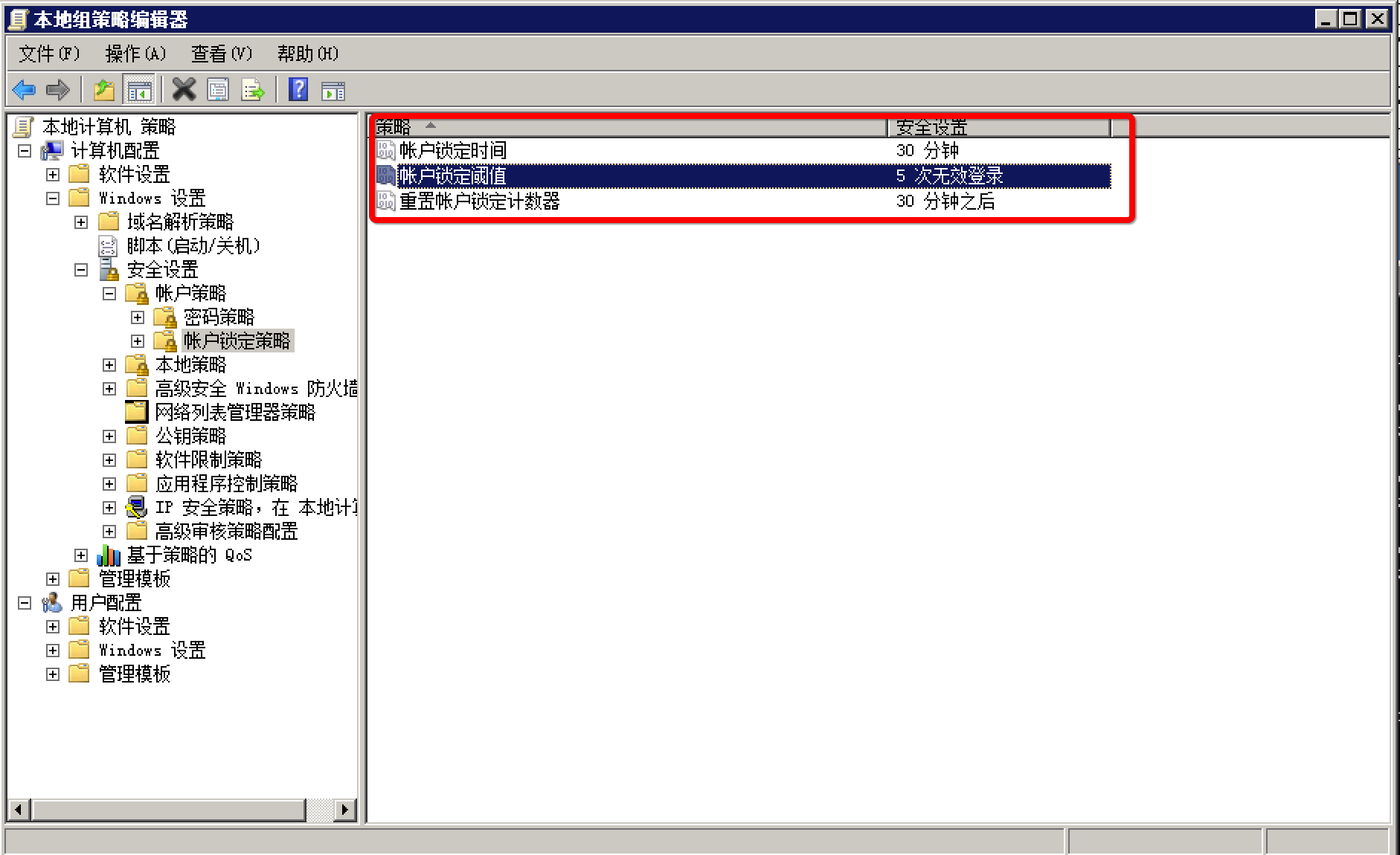
Task: Collapse the 帐户策略 tree node
Action: tap(109, 294)
